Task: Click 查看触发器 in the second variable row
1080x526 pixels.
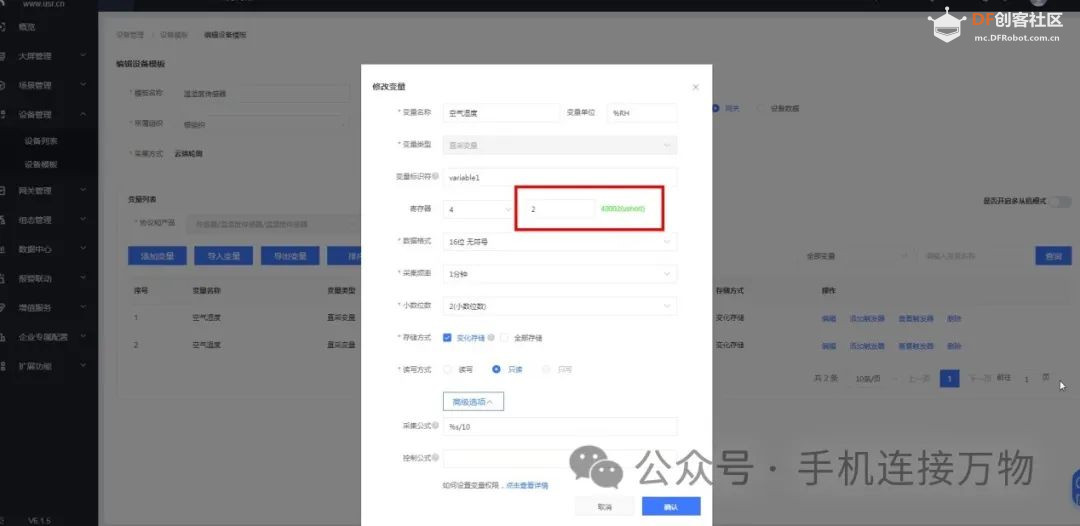Action: click(915, 345)
